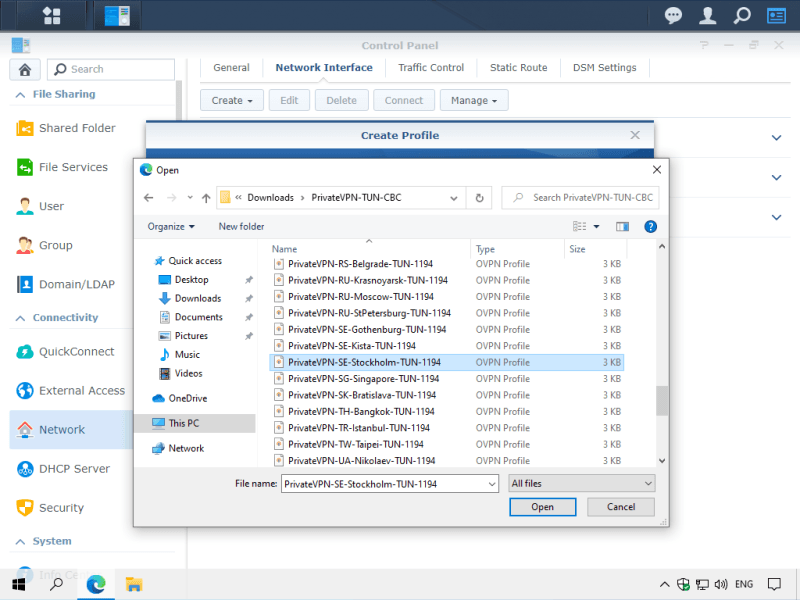
Task: Expand the Organize menu
Action: coord(171,227)
